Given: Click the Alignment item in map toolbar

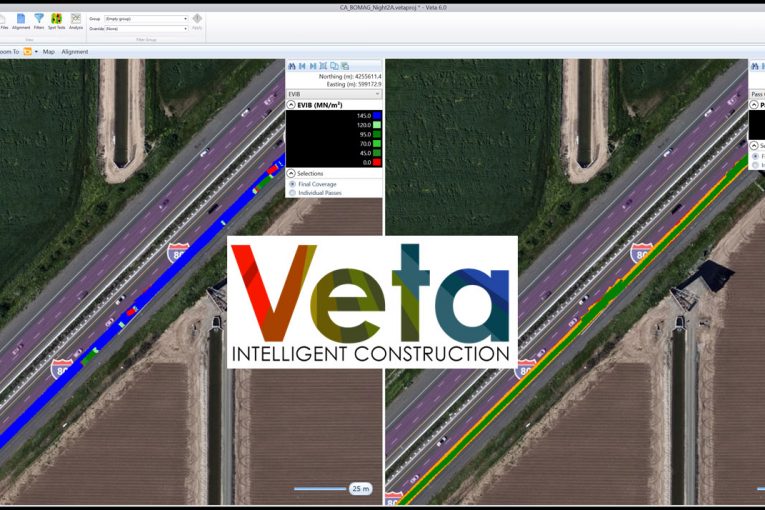Looking at the screenshot, I should (x=75, y=51).
